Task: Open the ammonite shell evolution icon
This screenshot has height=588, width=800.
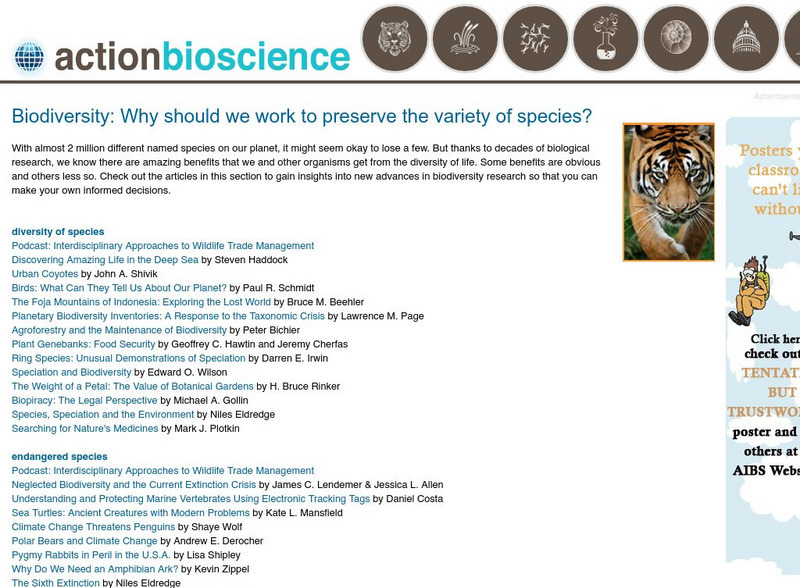Action: [677, 39]
